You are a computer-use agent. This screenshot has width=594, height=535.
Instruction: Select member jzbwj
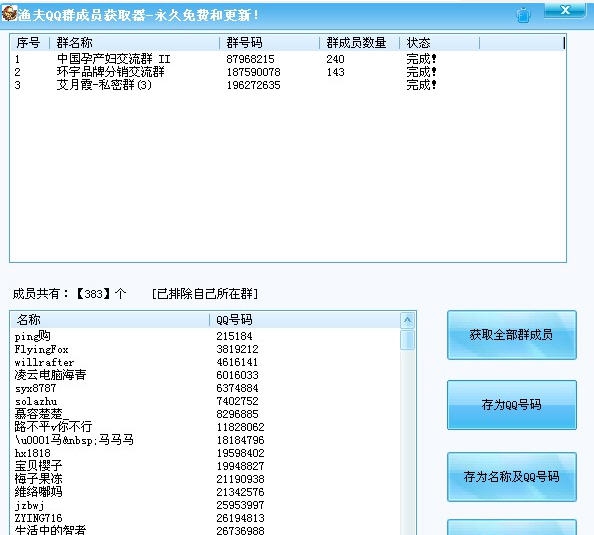[x=29, y=505]
